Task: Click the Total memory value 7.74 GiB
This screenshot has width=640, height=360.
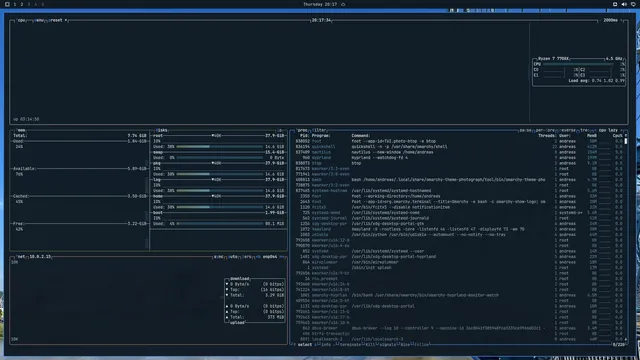Action: [137, 136]
